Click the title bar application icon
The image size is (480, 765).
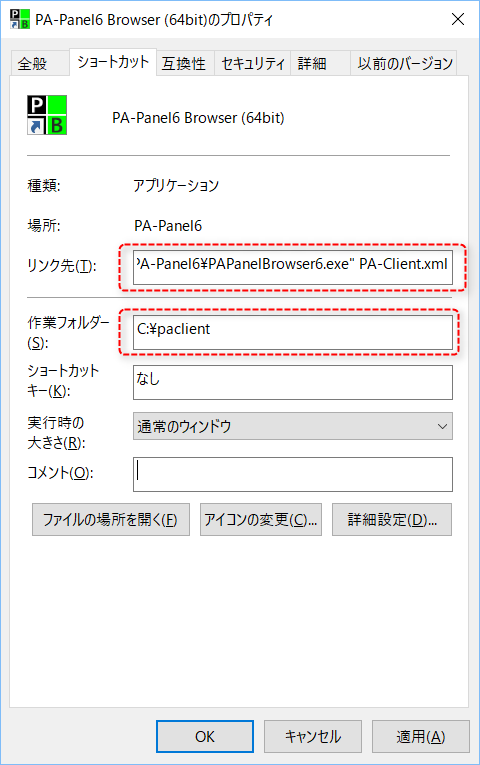click(x=20, y=19)
